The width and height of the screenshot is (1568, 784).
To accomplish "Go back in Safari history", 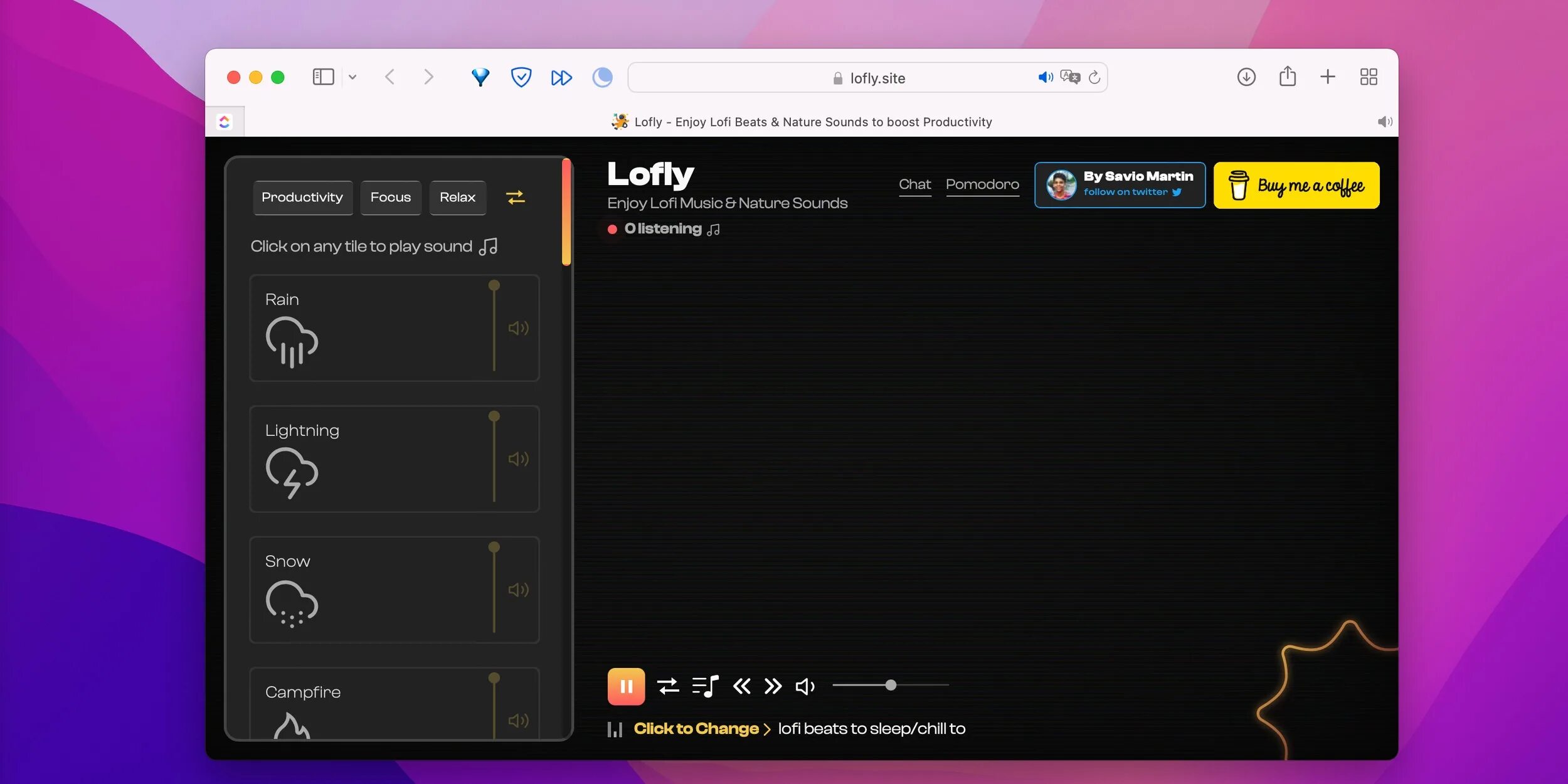I will 389,77.
